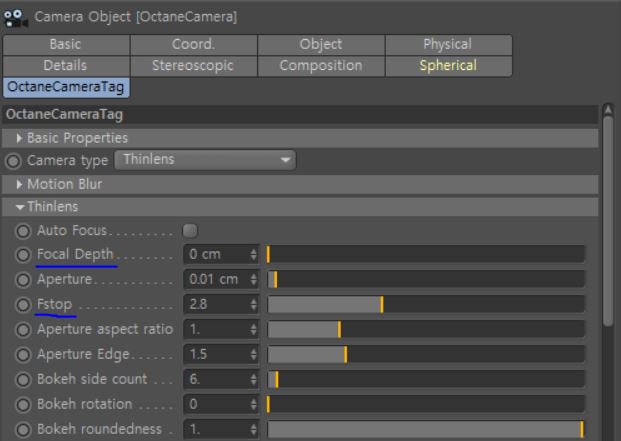Toggle the Auto Focus keyframe dot
This screenshot has height=441, width=621.
click(23, 231)
